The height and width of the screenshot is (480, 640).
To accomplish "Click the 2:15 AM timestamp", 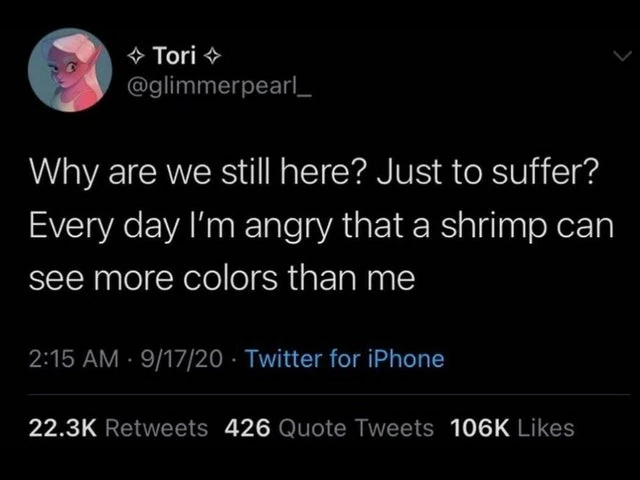I will pos(73,359).
